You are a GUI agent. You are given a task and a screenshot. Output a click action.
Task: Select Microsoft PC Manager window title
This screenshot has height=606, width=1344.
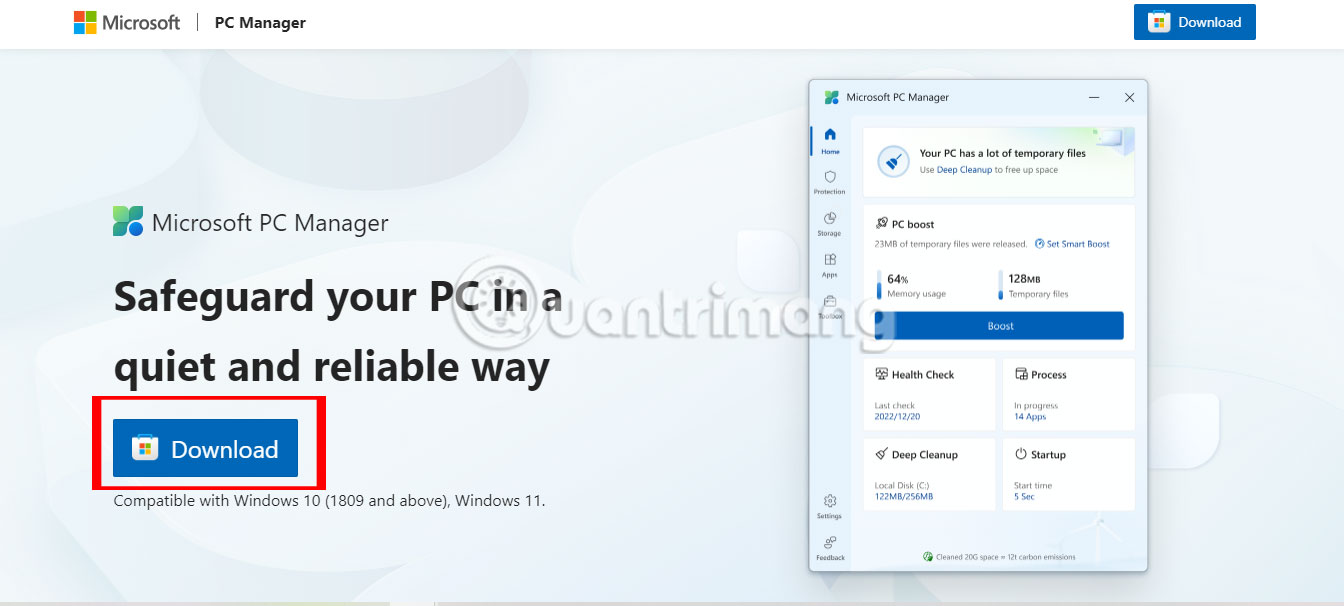[x=899, y=97]
